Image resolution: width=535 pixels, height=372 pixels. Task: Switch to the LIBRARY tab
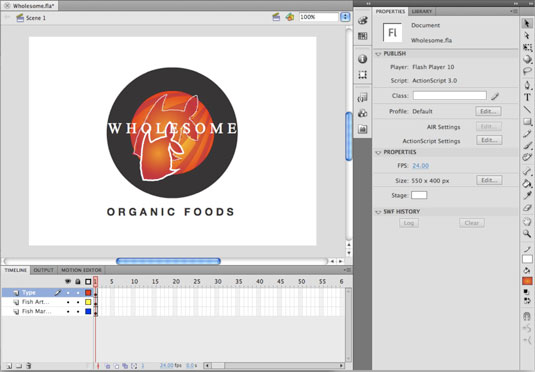(422, 11)
